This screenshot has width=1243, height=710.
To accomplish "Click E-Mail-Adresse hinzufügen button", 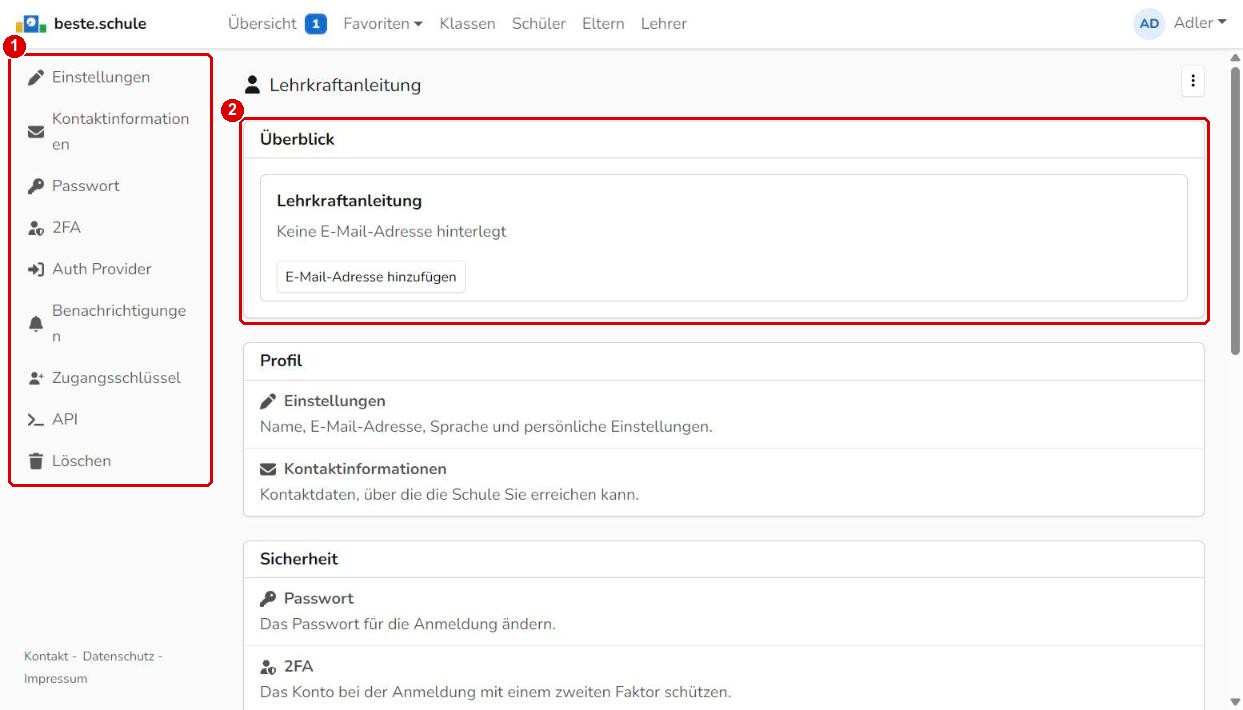I will [x=371, y=278].
